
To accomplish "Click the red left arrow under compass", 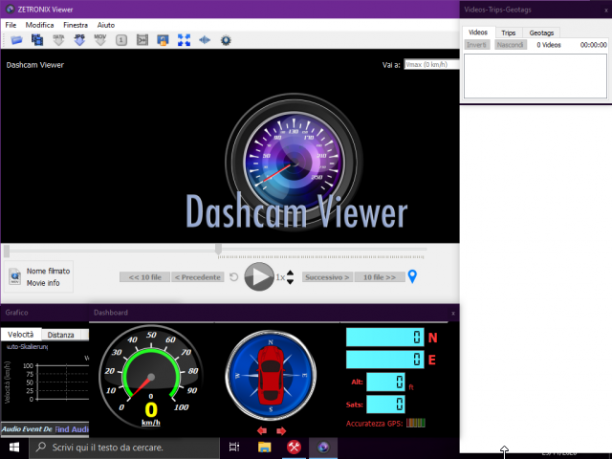I will pyautogui.click(x=262, y=431).
